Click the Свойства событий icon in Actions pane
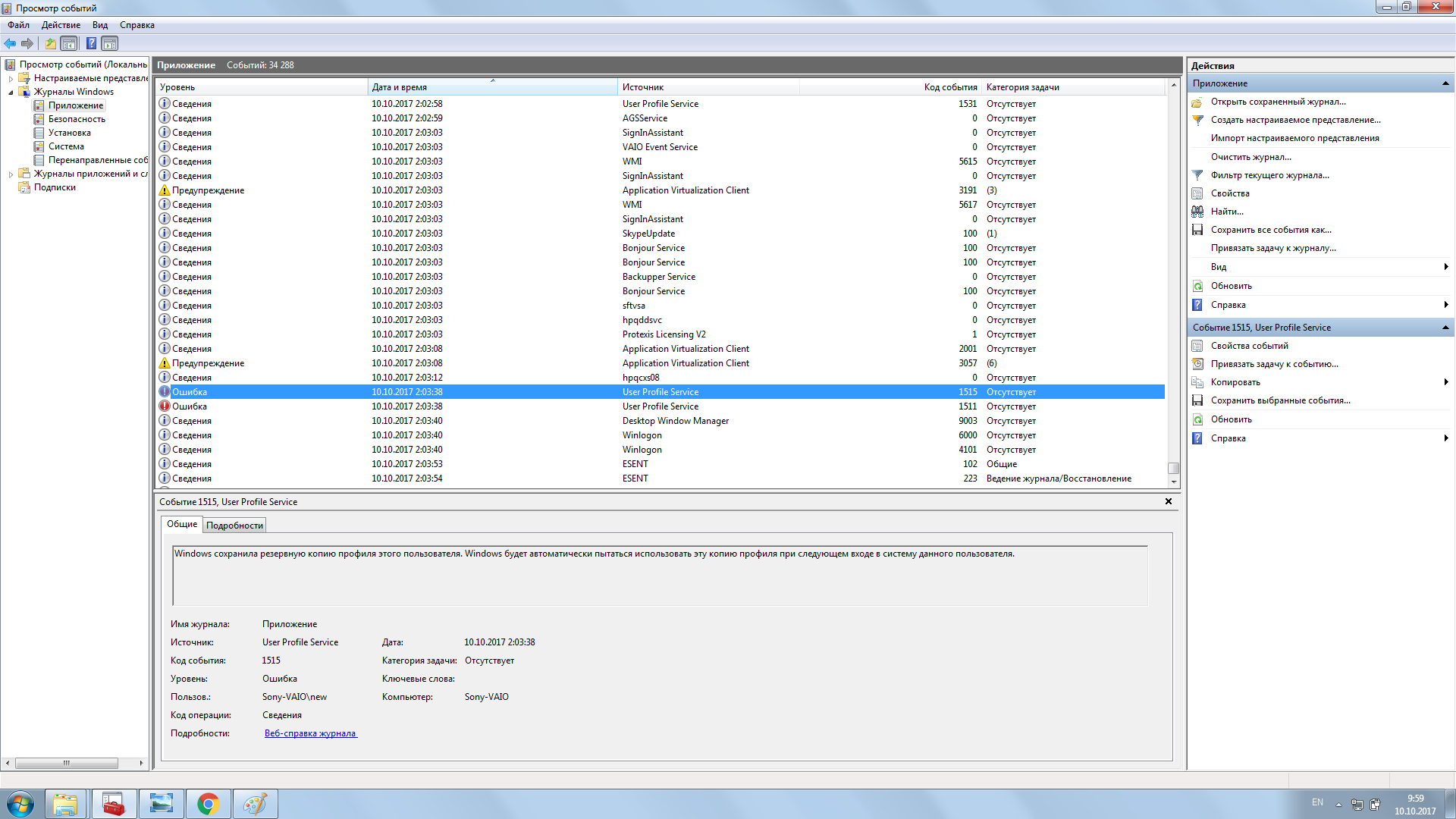This screenshot has width=1456, height=819. pyautogui.click(x=1197, y=346)
